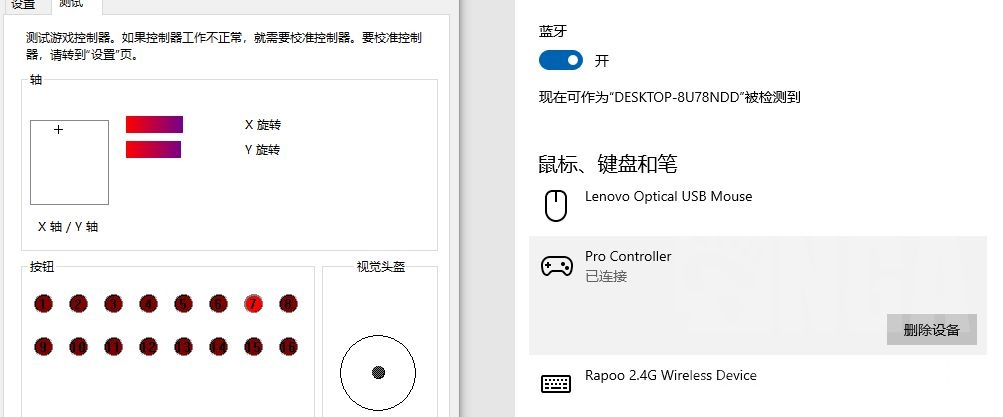Click button indicator number 12
This screenshot has height=417, width=1003.
click(148, 347)
